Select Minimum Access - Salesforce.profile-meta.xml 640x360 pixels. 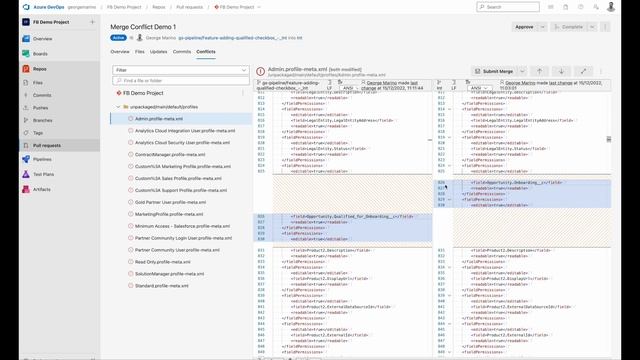coord(181,226)
